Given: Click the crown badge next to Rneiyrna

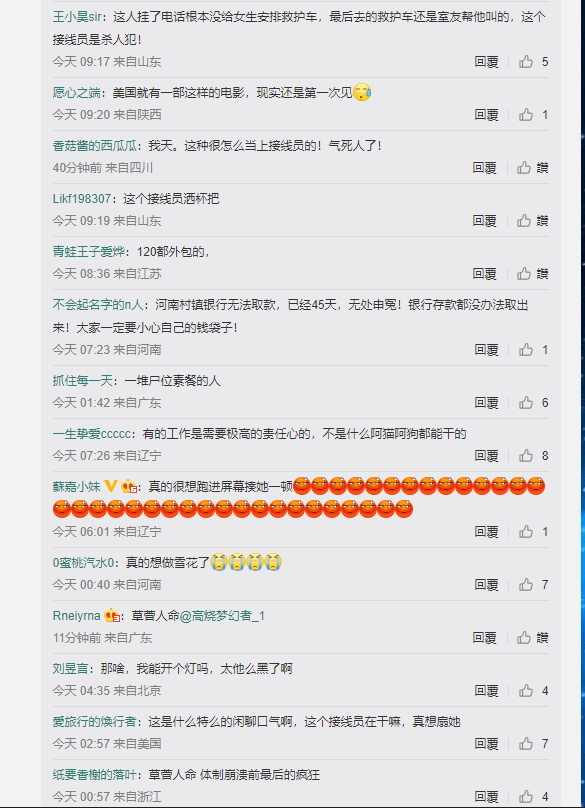Looking at the screenshot, I should (x=112, y=615).
